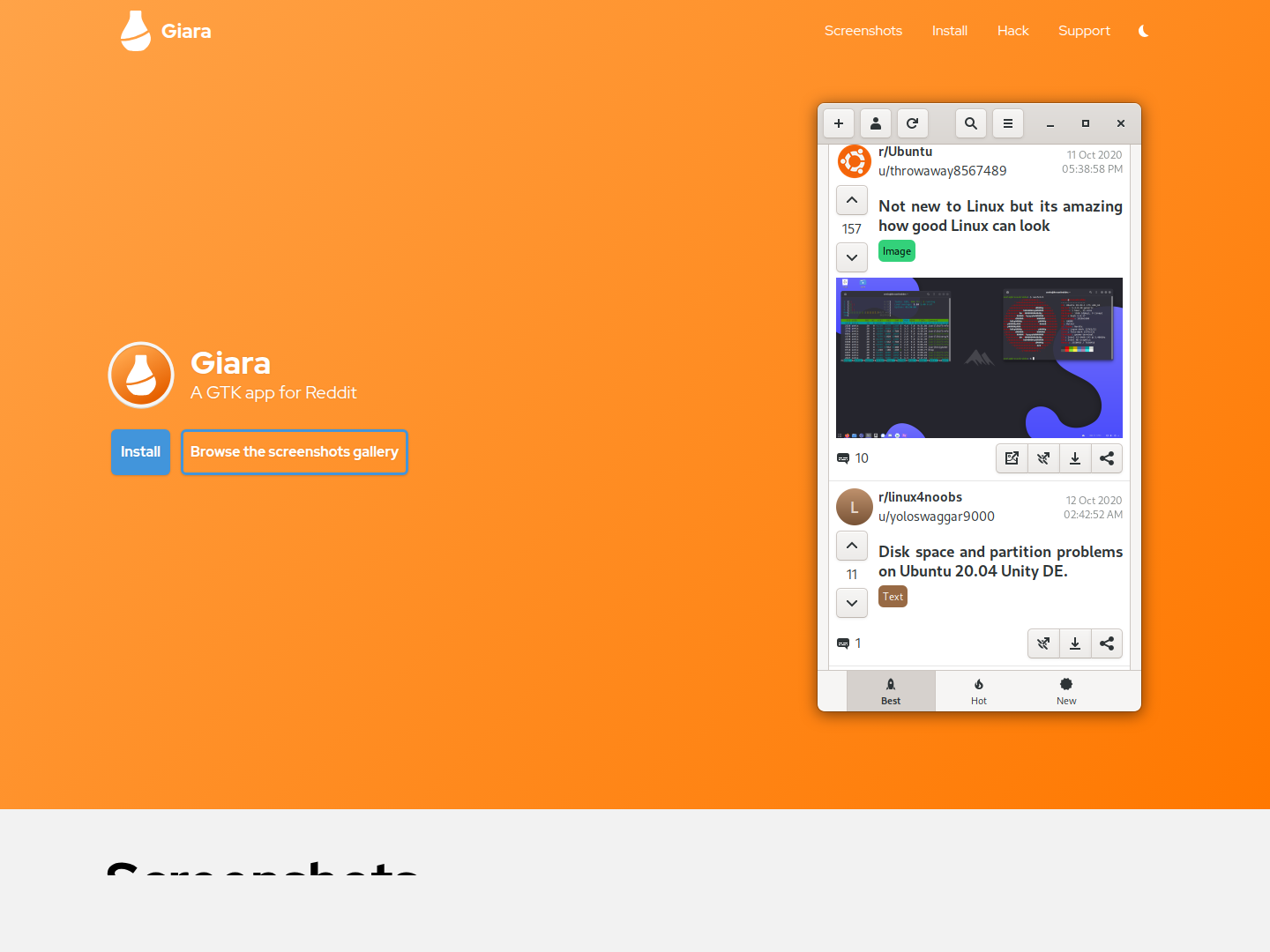Switch to the Hot tab

pos(979,691)
